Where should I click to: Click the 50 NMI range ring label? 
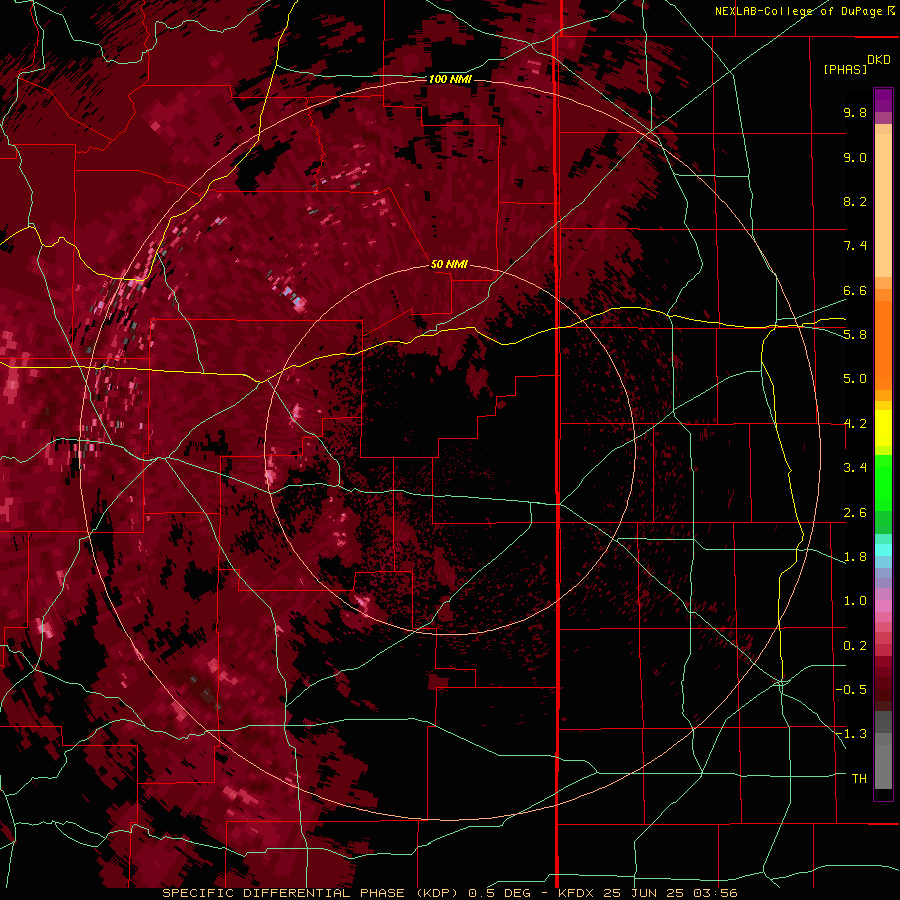[x=449, y=264]
